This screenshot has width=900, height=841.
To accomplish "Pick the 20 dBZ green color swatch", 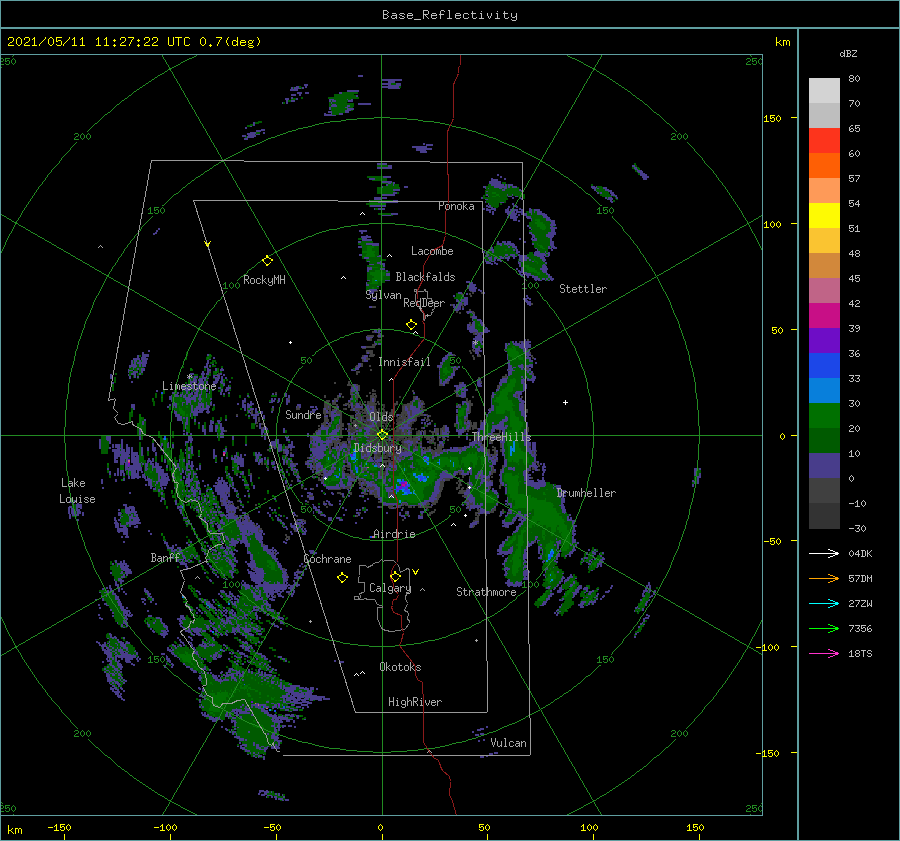I will [x=824, y=416].
